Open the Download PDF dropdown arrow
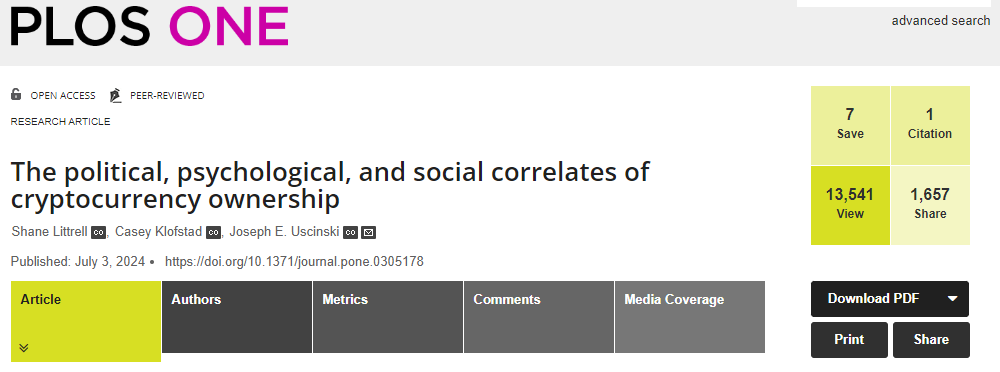 tap(953, 299)
